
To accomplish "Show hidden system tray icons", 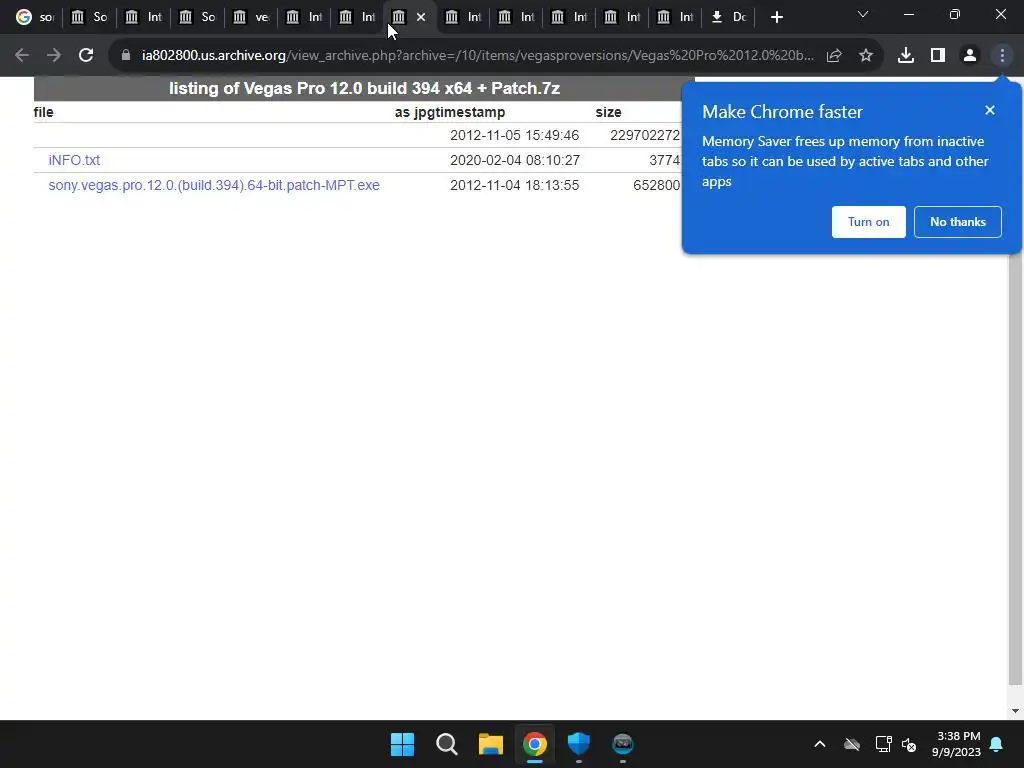I will click(820, 744).
